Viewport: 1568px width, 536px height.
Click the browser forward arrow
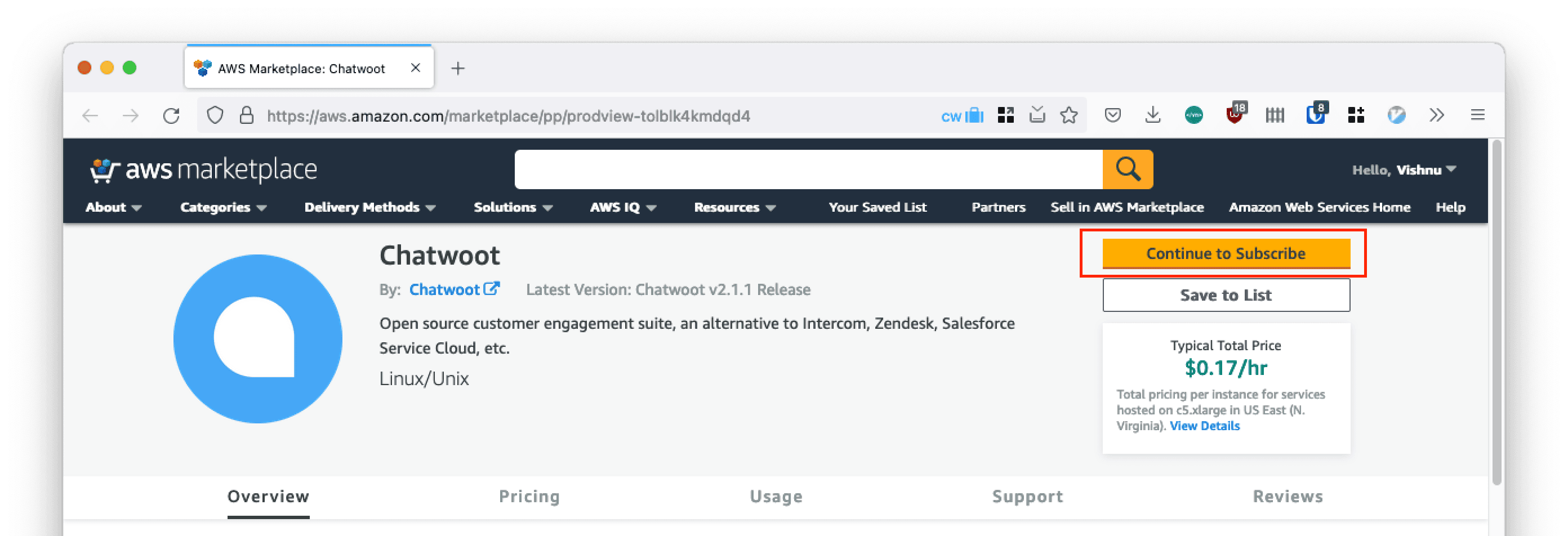click(x=130, y=115)
